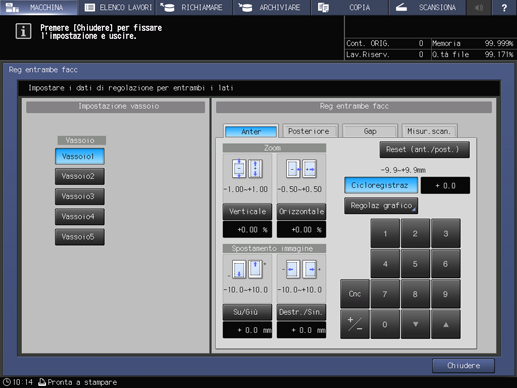Tap keypad digit 5

pos(415,264)
